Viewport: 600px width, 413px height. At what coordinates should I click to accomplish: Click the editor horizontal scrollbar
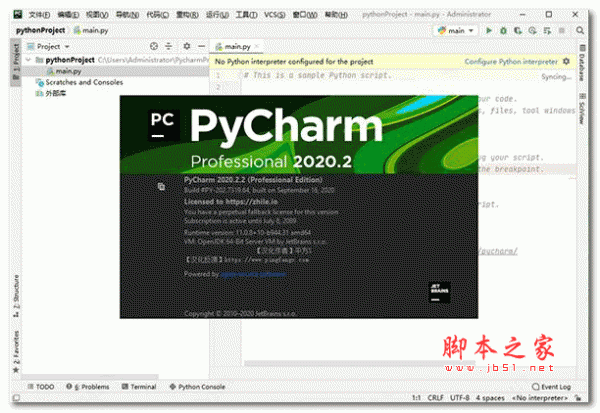[360, 363]
